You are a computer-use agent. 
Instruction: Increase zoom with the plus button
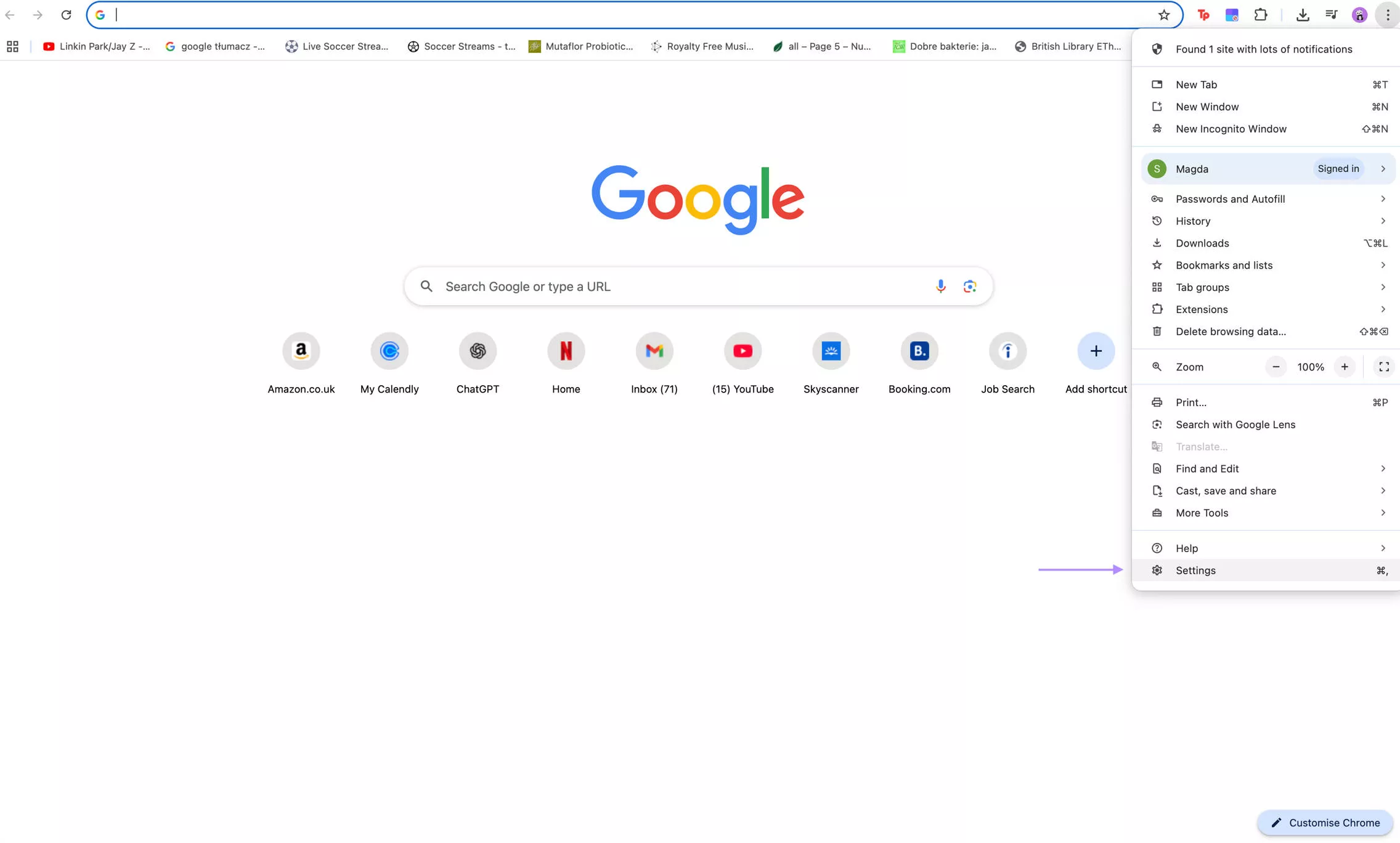1345,367
